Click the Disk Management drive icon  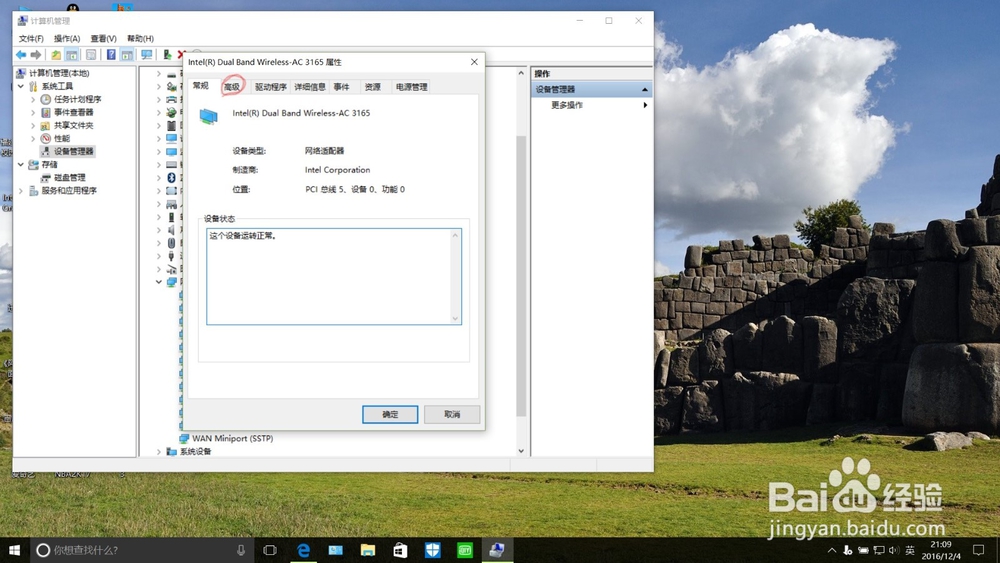tap(46, 177)
